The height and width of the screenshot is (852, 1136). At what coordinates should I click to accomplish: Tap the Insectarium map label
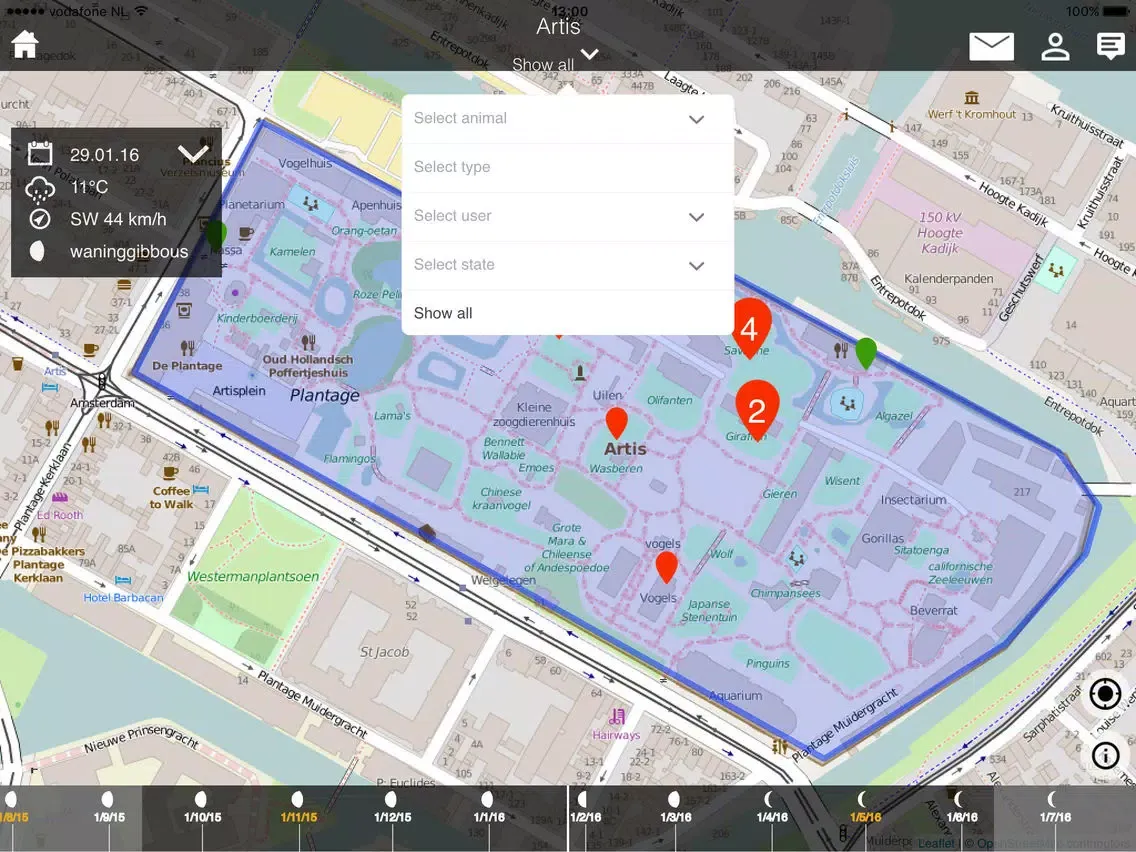click(914, 500)
